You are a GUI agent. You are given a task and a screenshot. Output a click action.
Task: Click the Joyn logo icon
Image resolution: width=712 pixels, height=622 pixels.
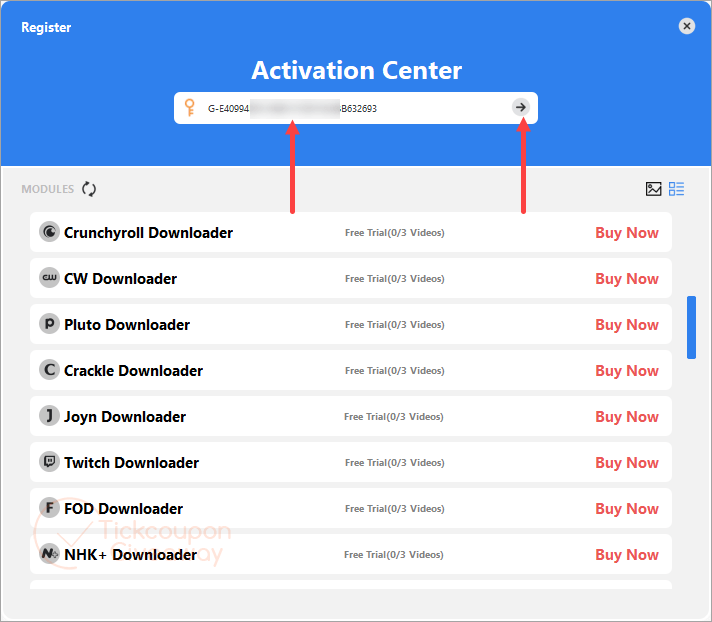coord(49,416)
